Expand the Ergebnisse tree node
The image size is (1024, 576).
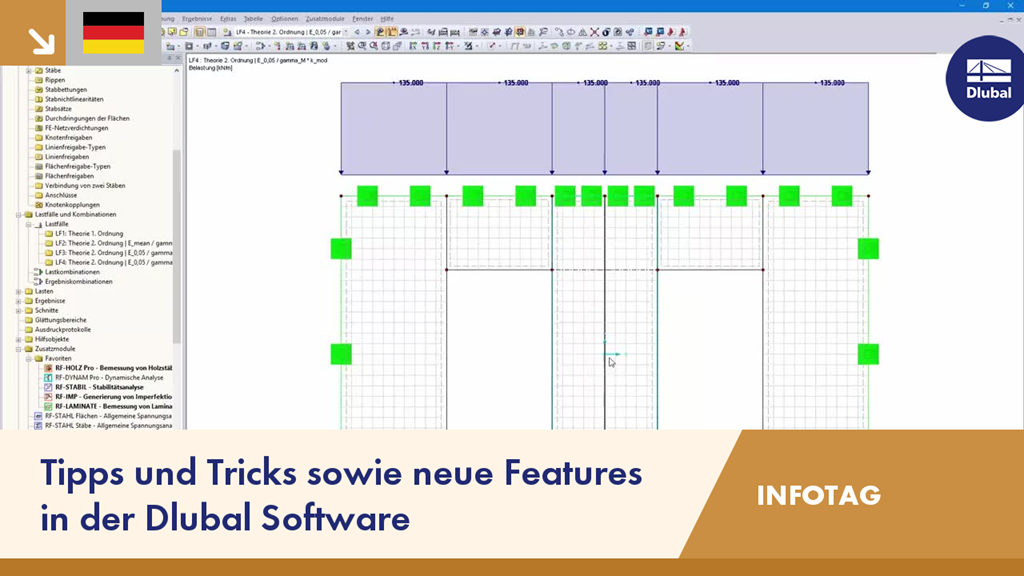19,301
